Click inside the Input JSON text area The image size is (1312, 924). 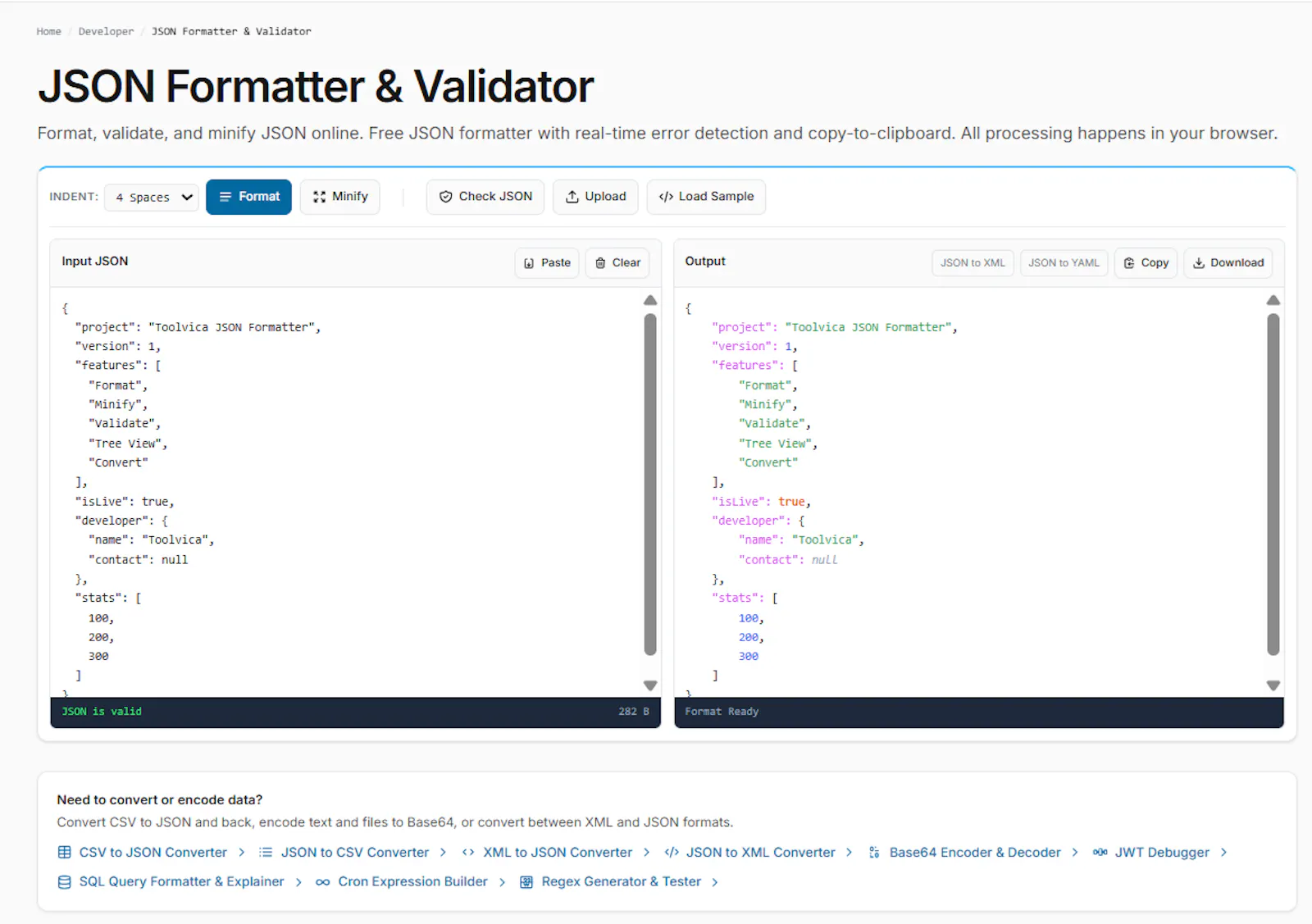click(348, 492)
